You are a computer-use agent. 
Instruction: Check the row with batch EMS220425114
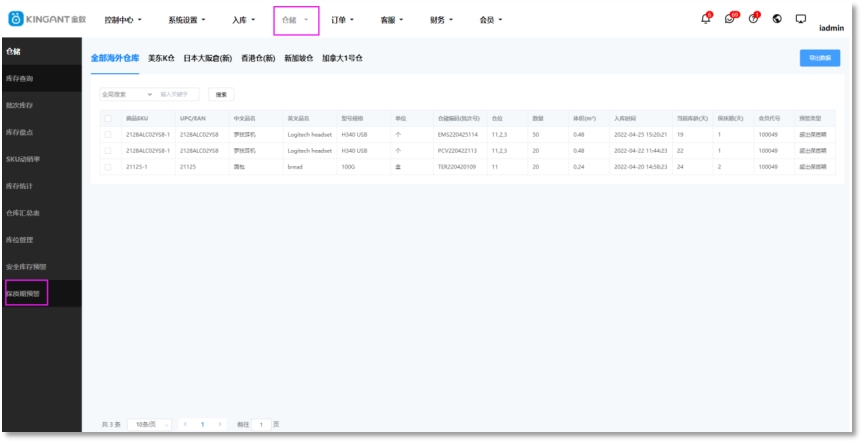(108, 134)
